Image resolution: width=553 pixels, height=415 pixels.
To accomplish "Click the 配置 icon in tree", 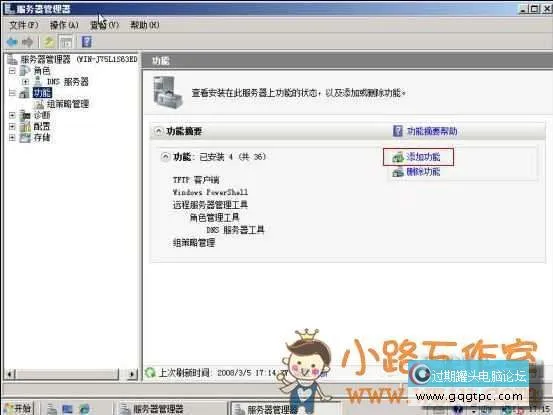I will coord(25,126).
